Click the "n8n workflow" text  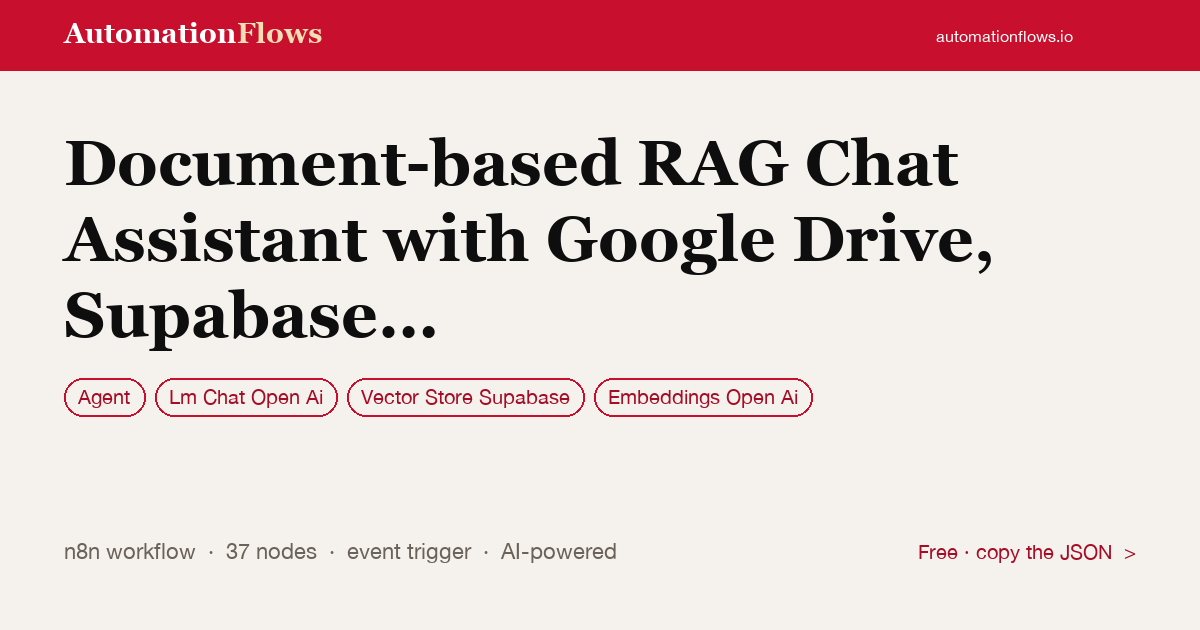tap(130, 552)
